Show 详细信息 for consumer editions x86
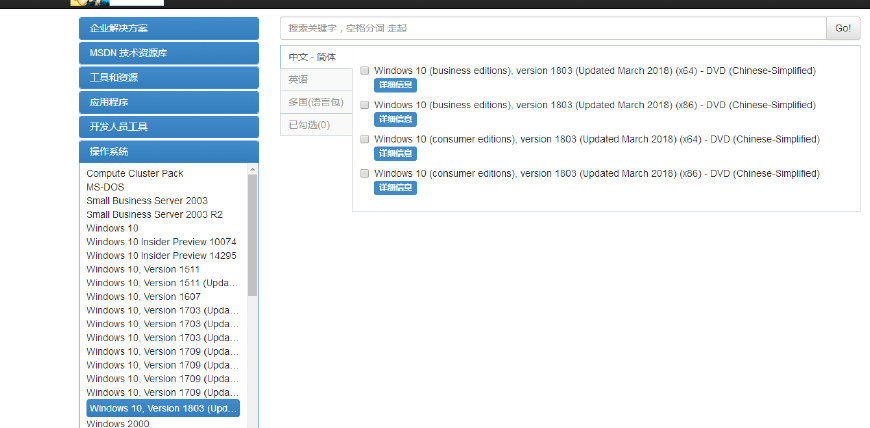This screenshot has height=428, width=870. [395, 188]
